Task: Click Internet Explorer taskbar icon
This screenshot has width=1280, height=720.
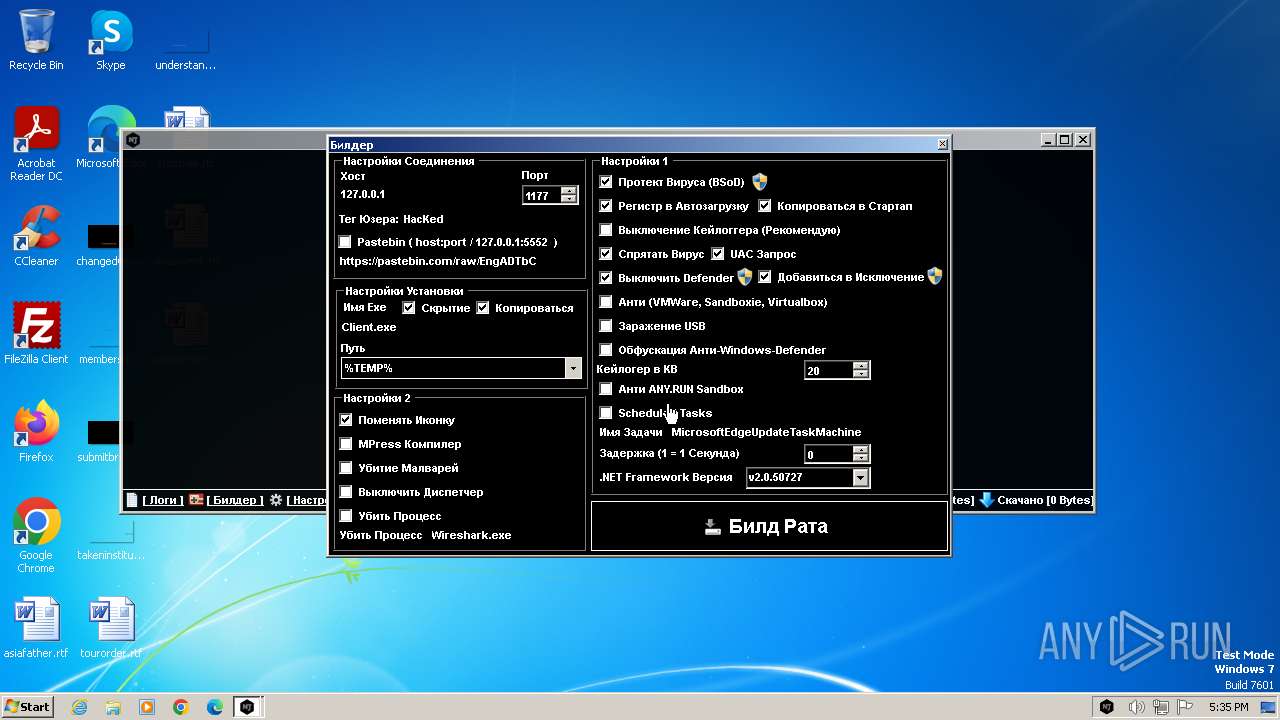Action: pyautogui.click(x=80, y=707)
